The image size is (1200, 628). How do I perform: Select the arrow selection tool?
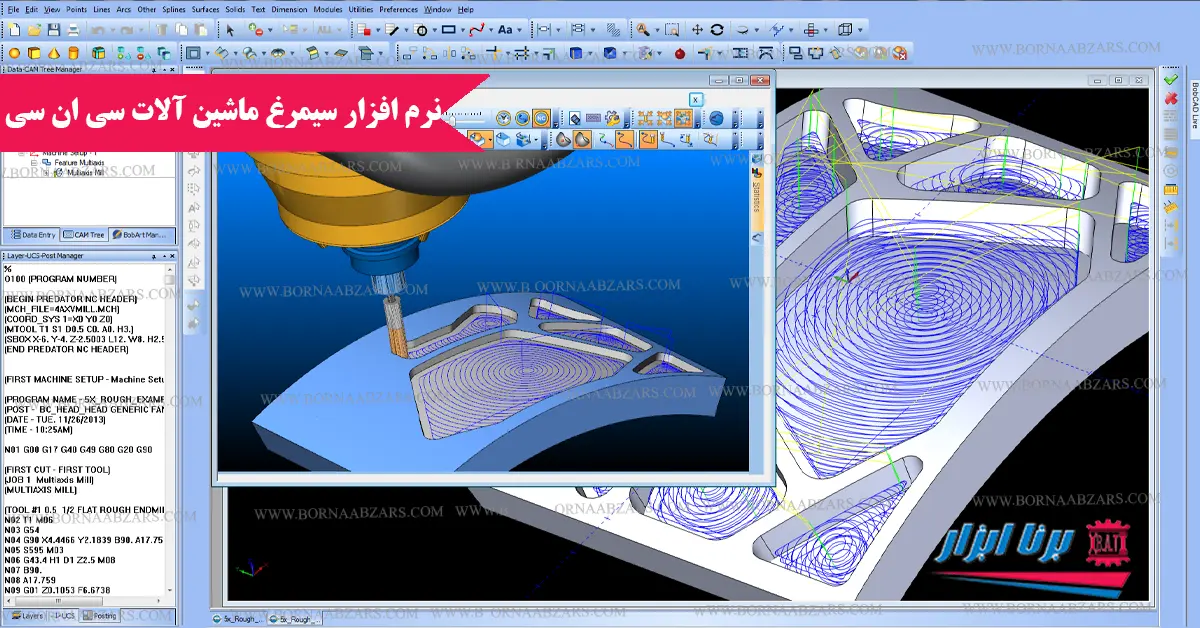coord(231,29)
